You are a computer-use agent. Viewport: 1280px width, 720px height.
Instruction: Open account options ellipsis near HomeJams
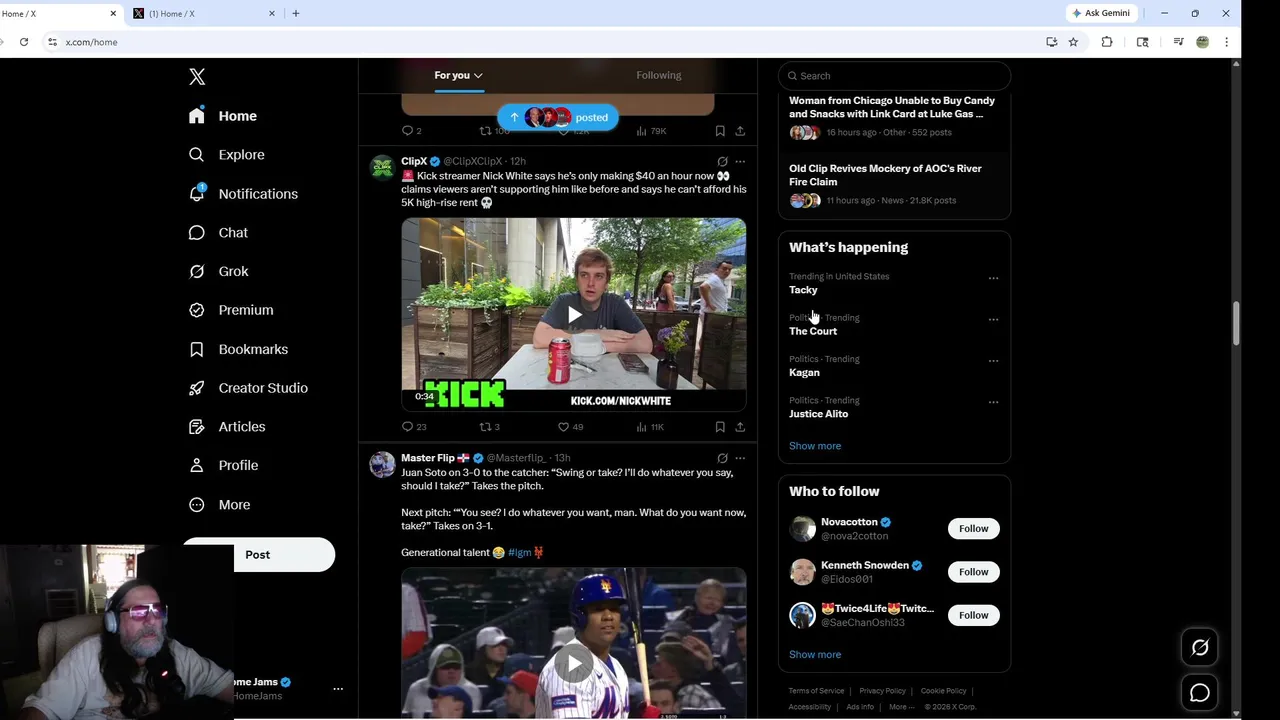tap(338, 689)
